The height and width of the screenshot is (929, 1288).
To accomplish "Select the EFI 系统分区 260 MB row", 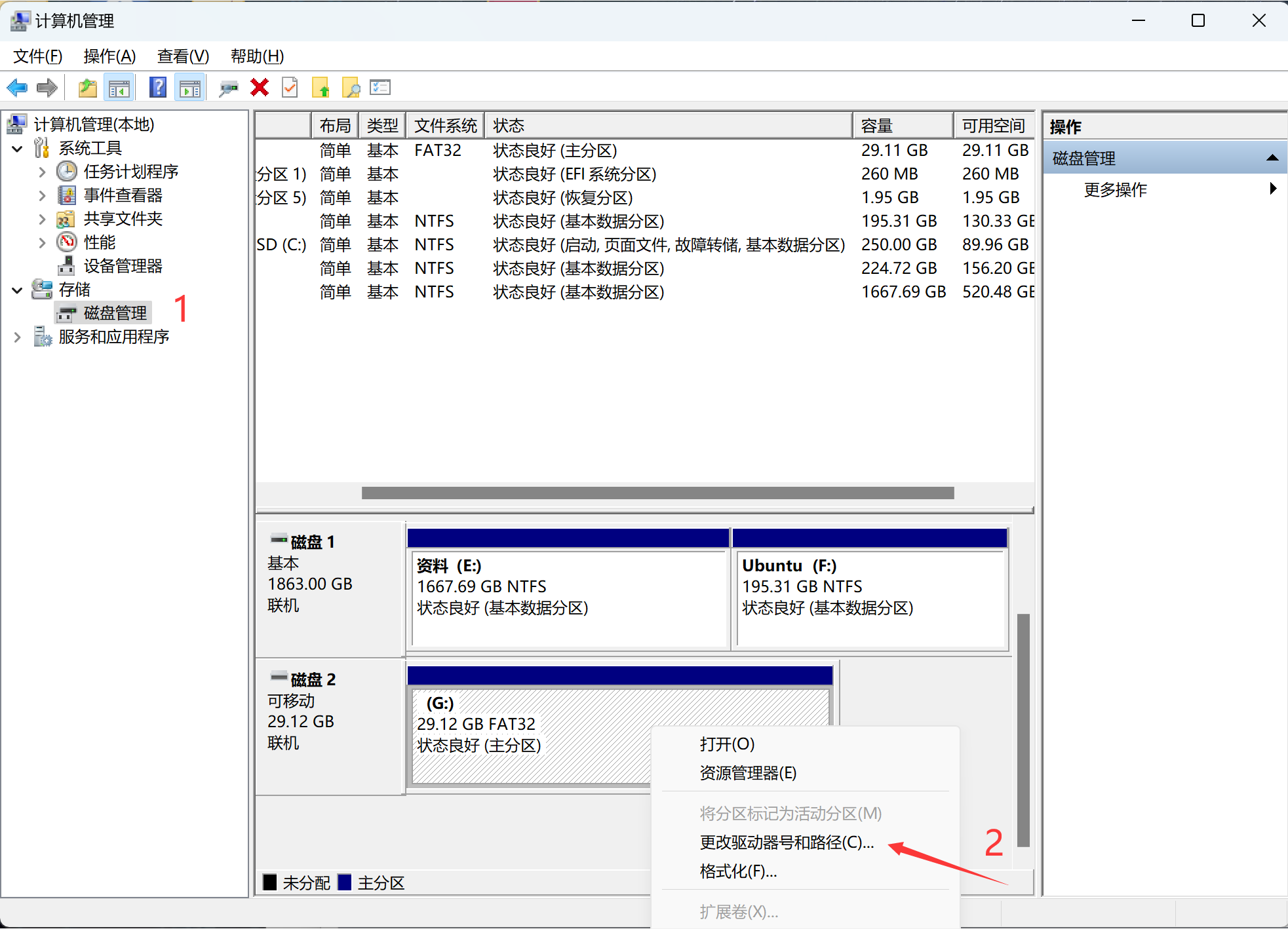I will pyautogui.click(x=645, y=174).
